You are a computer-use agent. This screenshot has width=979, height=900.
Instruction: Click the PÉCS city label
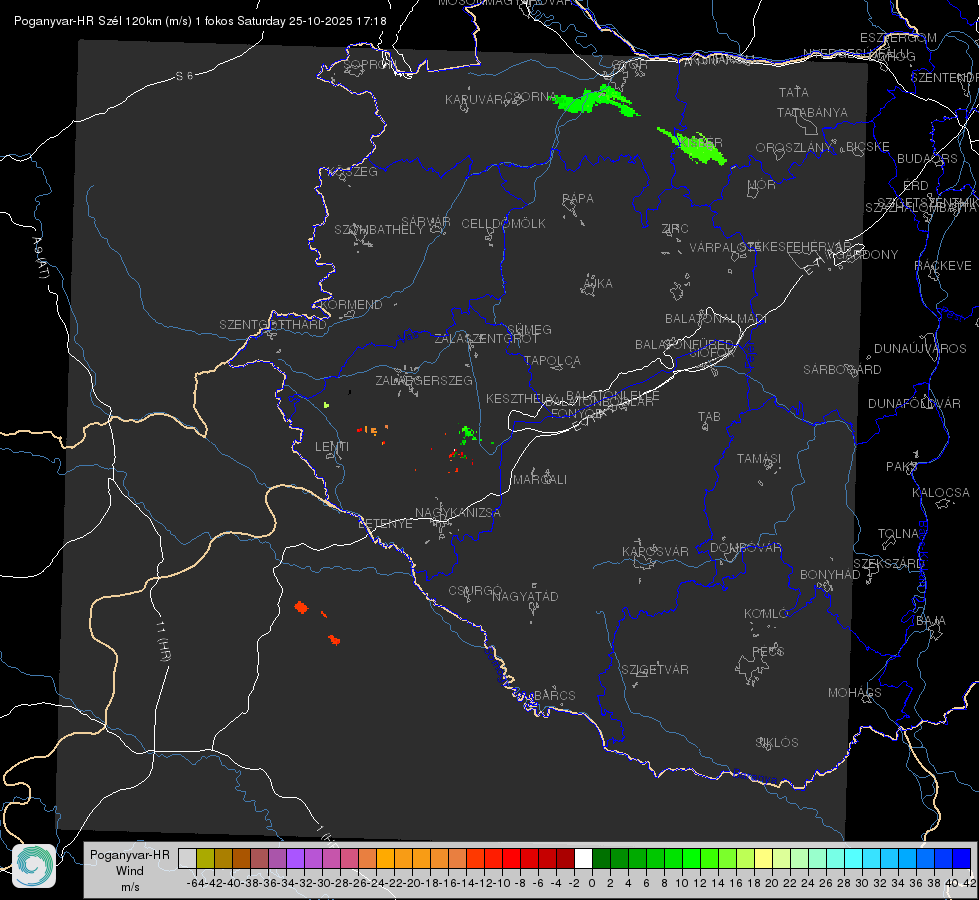[768, 651]
